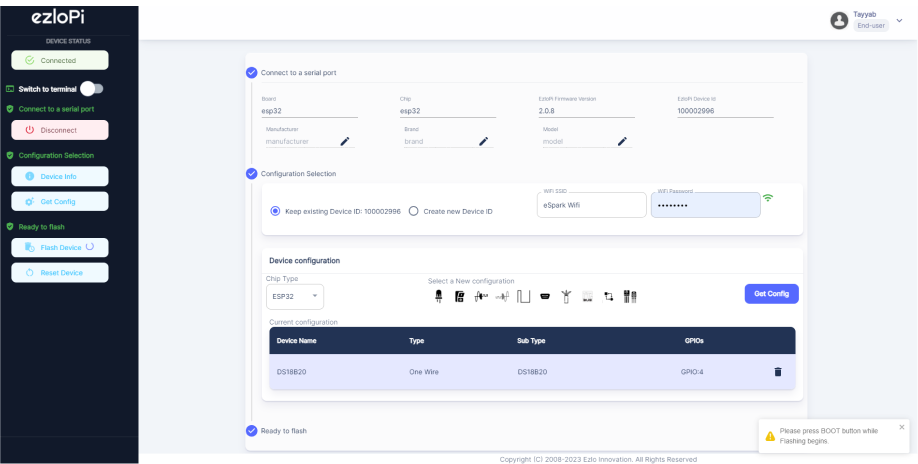Click the GPIOs column header
The height and width of the screenshot is (464, 918).
(694, 341)
